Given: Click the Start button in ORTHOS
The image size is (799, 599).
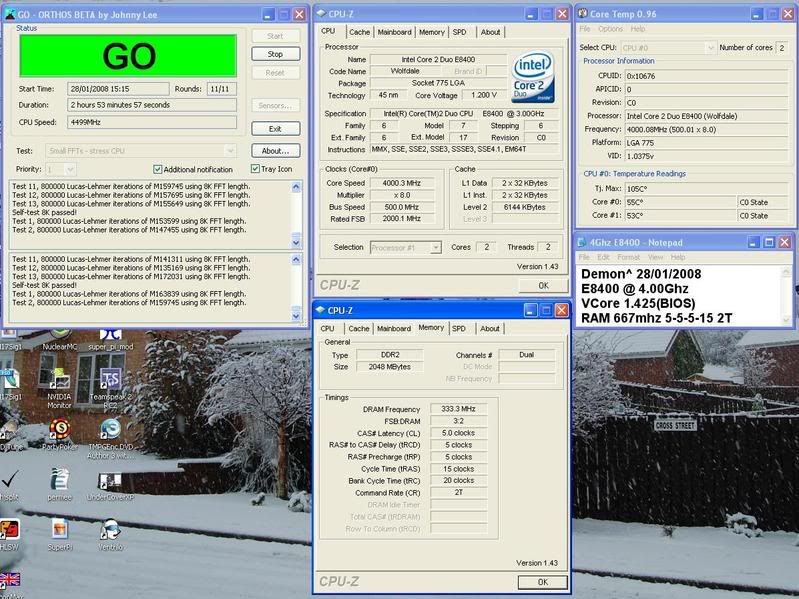Looking at the screenshot, I should pyautogui.click(x=275, y=36).
